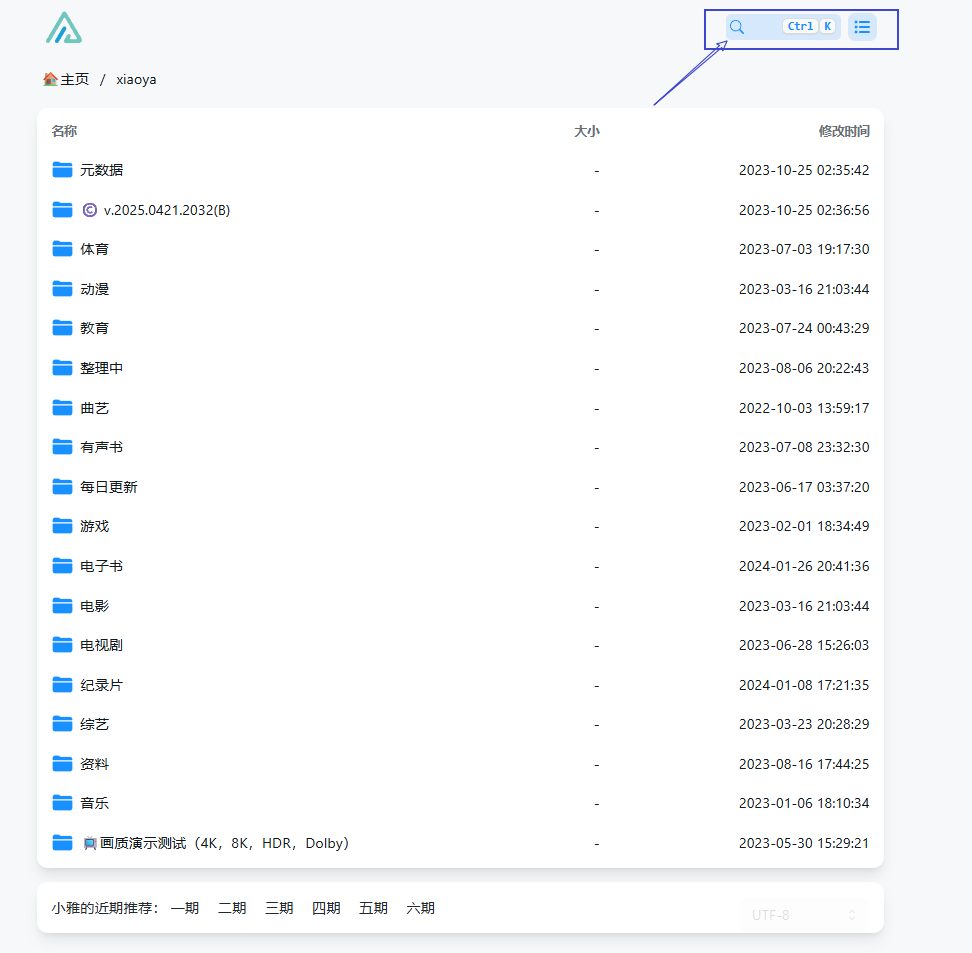
Task: Click the 纪录片 folder name
Action: (102, 685)
